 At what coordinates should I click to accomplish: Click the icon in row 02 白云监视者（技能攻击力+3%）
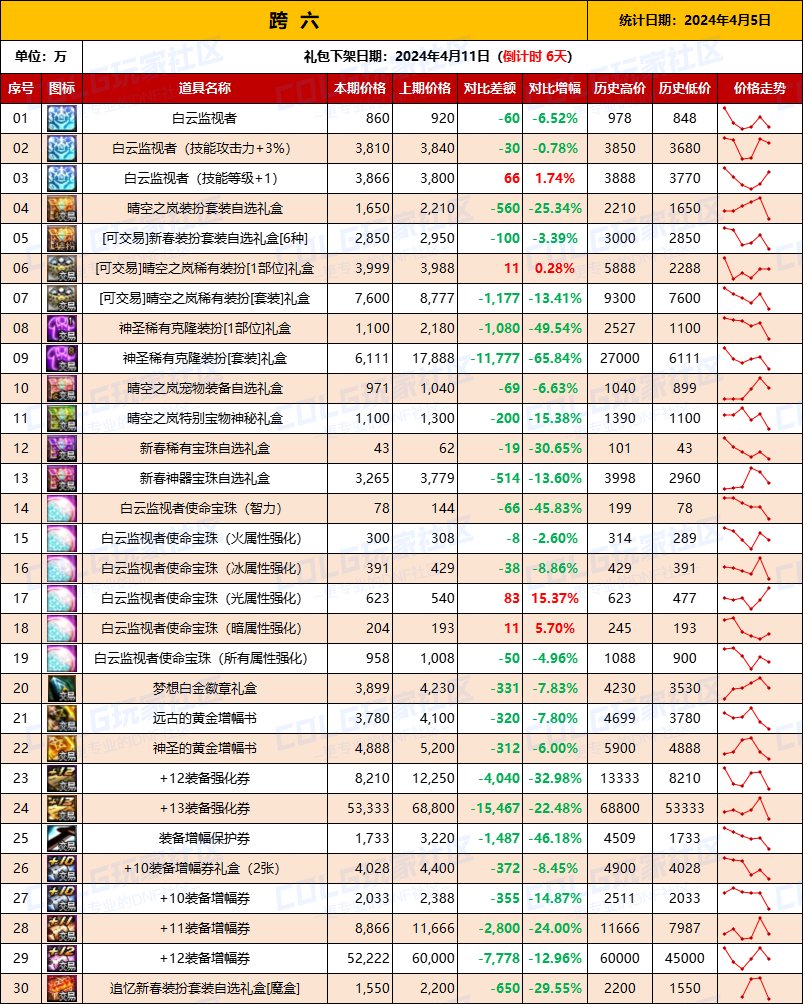tap(62, 149)
